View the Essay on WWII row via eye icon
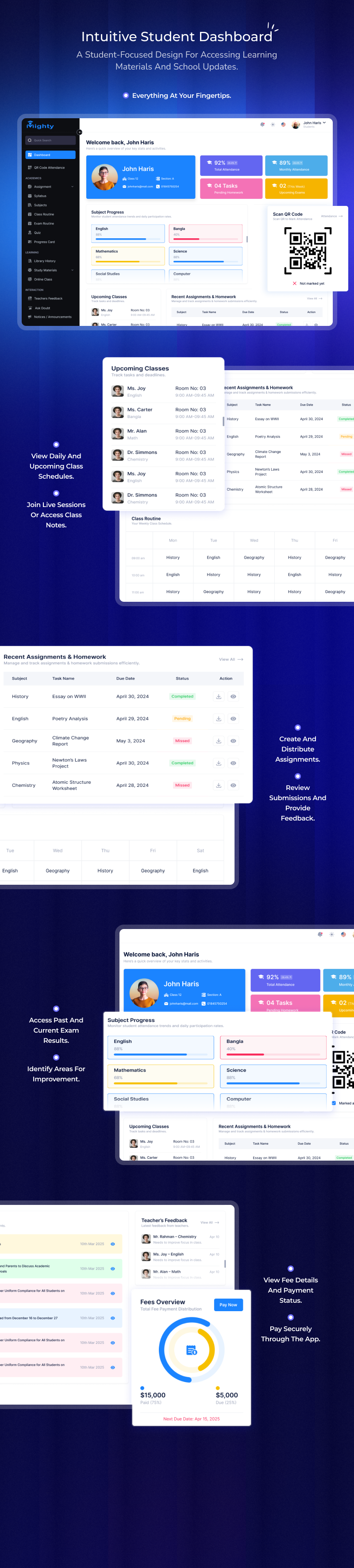The height and width of the screenshot is (1568, 354). tap(233, 697)
